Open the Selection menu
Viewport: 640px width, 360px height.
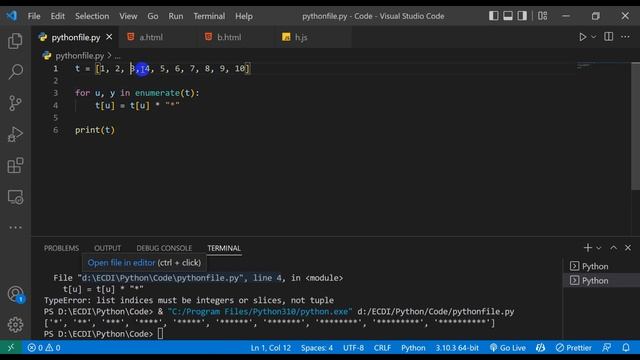92,16
